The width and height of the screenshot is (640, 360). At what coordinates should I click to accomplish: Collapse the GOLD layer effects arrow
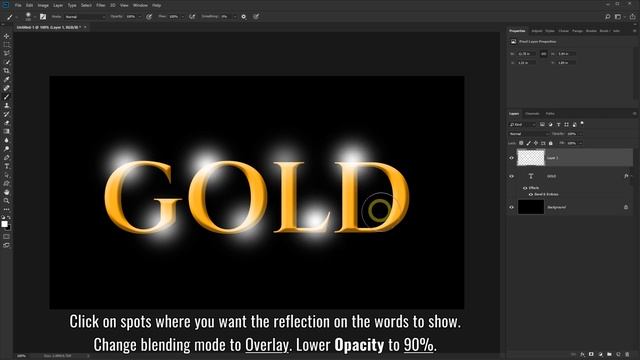point(631,176)
